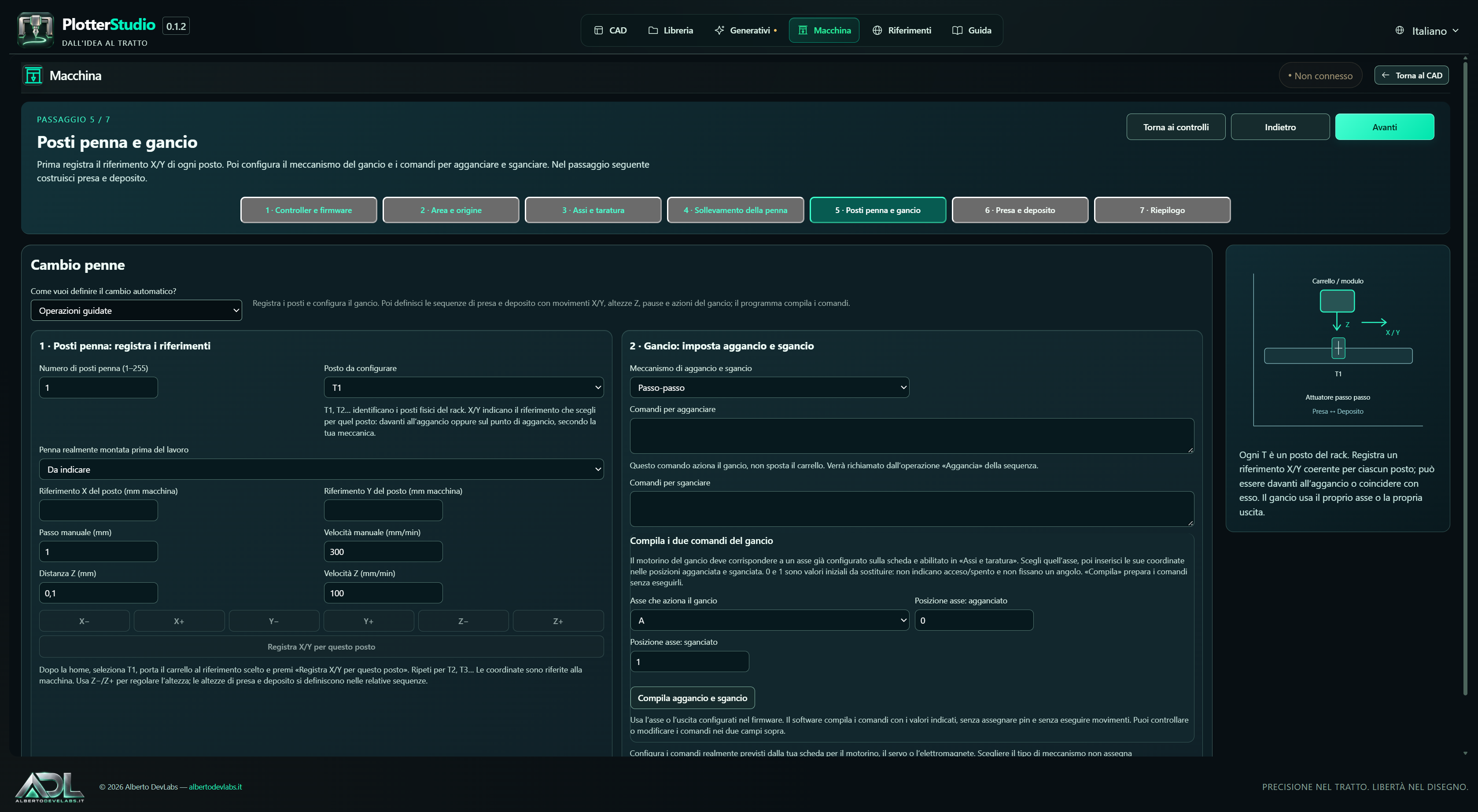Image resolution: width=1478 pixels, height=812 pixels.
Task: Click the Riferimenti globe icon
Action: (877, 30)
